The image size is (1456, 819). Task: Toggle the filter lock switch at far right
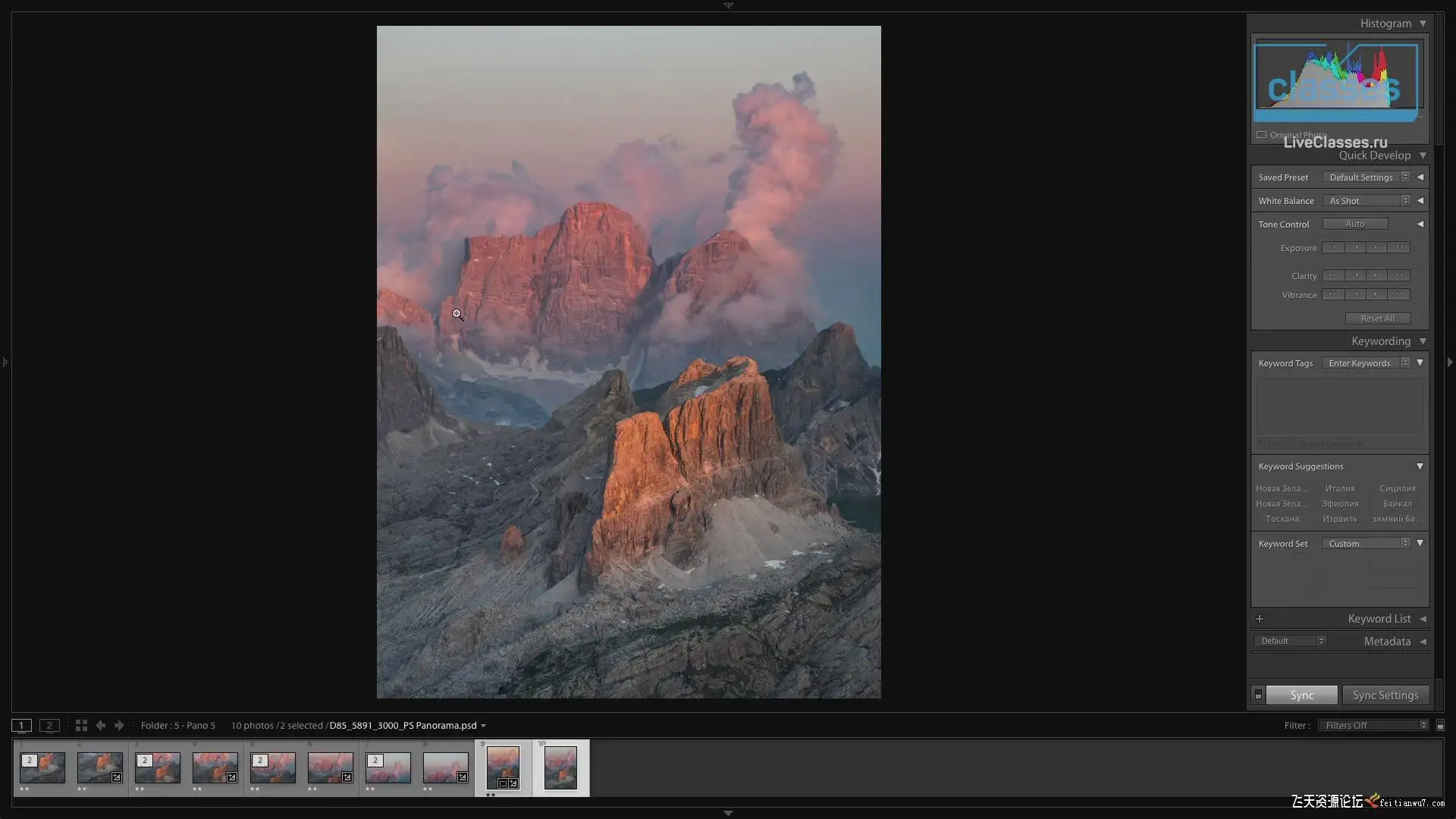pyautogui.click(x=1440, y=726)
